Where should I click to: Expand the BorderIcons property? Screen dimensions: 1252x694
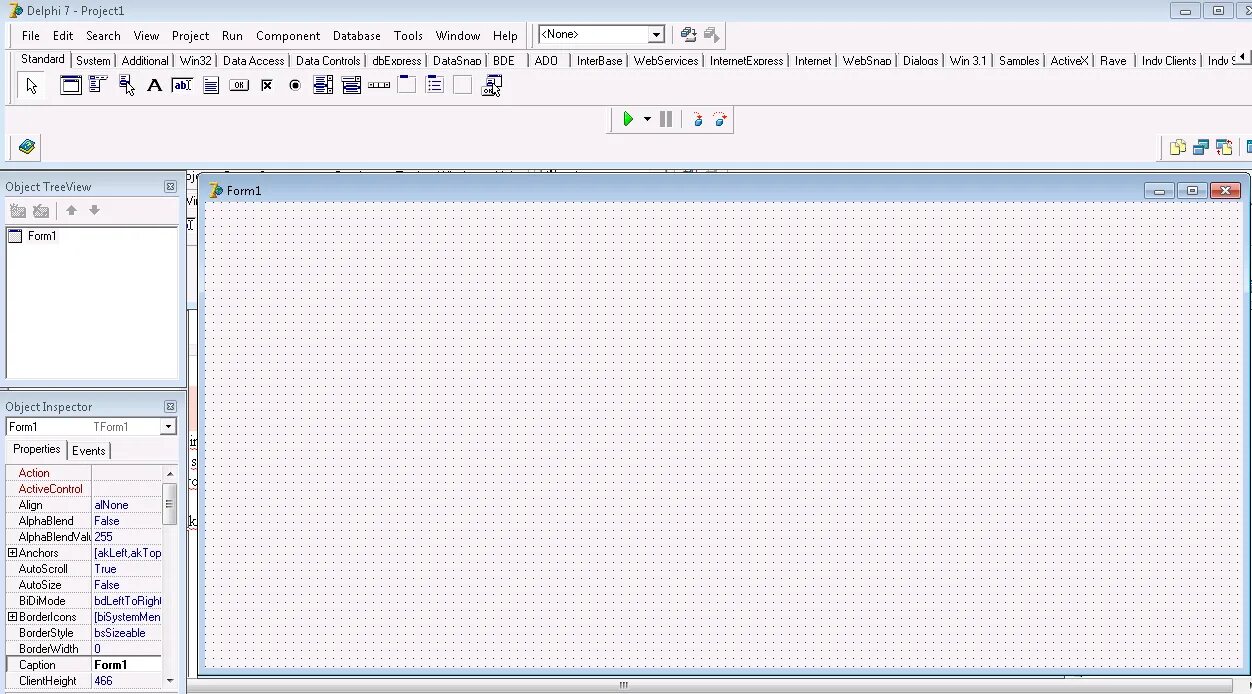click(x=12, y=617)
